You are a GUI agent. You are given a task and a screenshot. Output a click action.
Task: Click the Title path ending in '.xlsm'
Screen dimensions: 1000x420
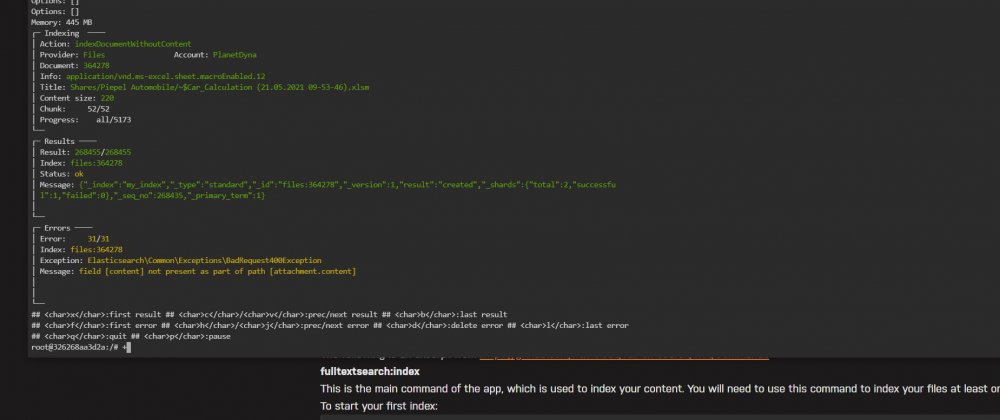[219, 87]
